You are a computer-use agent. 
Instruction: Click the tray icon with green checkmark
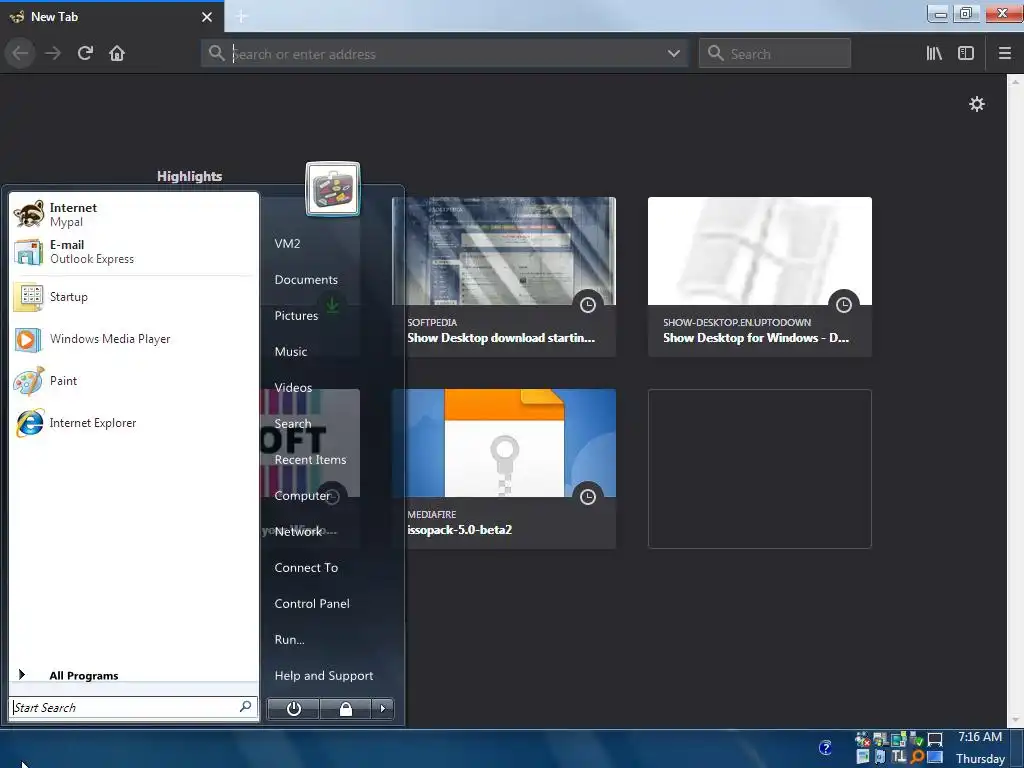(x=917, y=740)
